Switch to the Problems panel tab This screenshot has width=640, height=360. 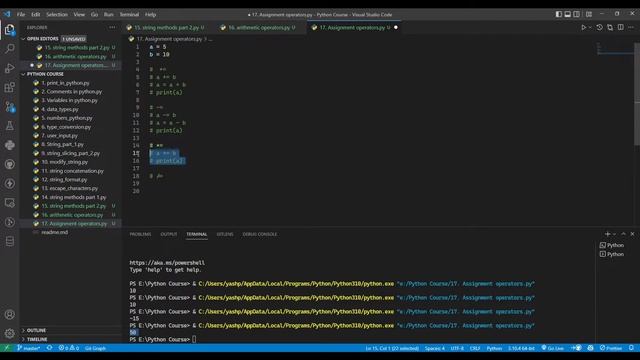140,234
